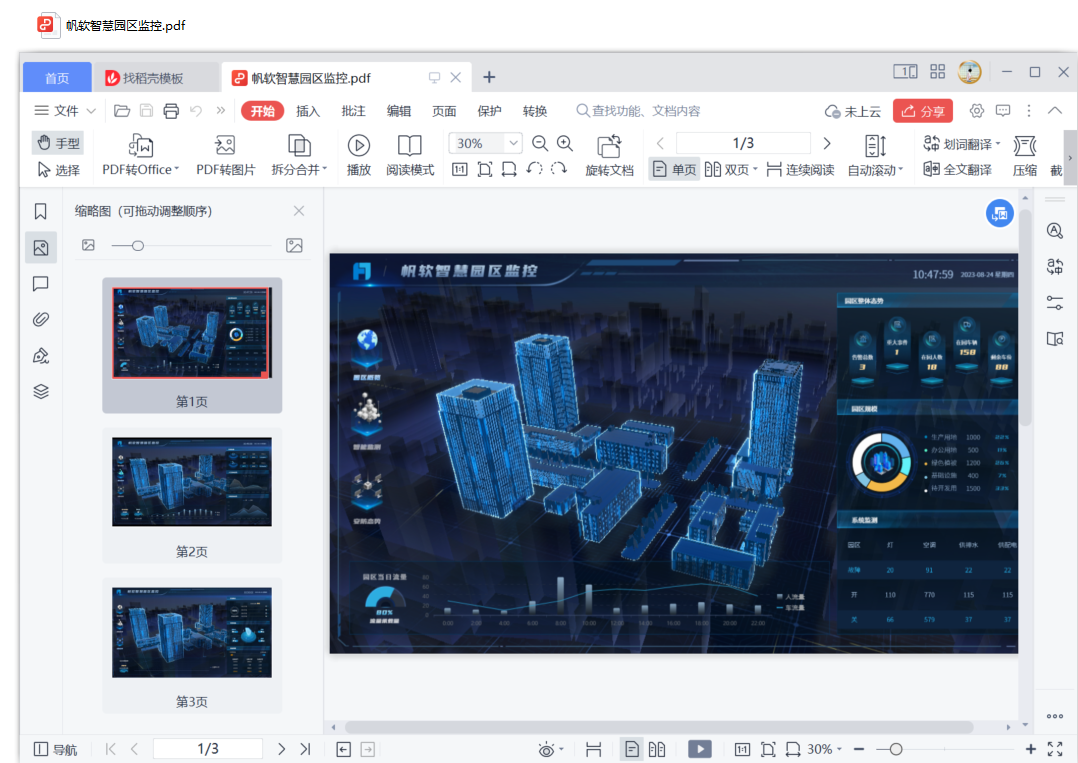Add a new tab
1078x763 pixels.
489,77
